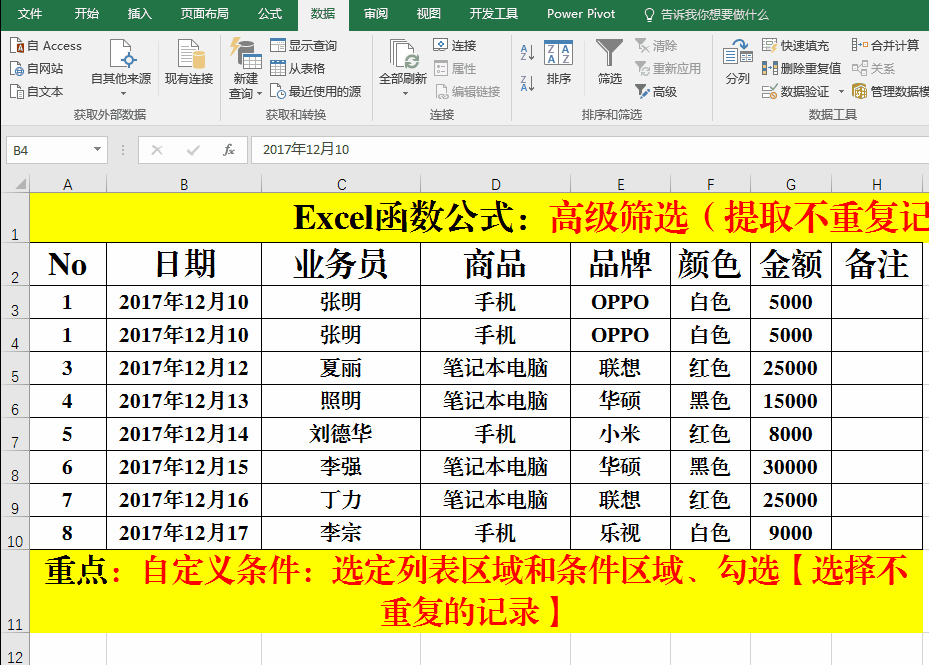Expand the 数据验证 dropdown arrow
Image resolution: width=929 pixels, height=665 pixels.
[841, 91]
